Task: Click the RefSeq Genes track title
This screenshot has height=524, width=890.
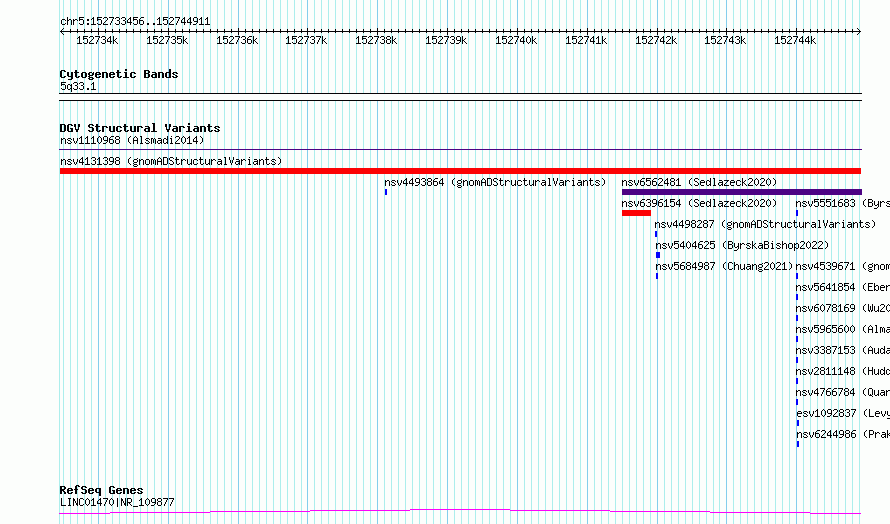Action: (x=101, y=490)
